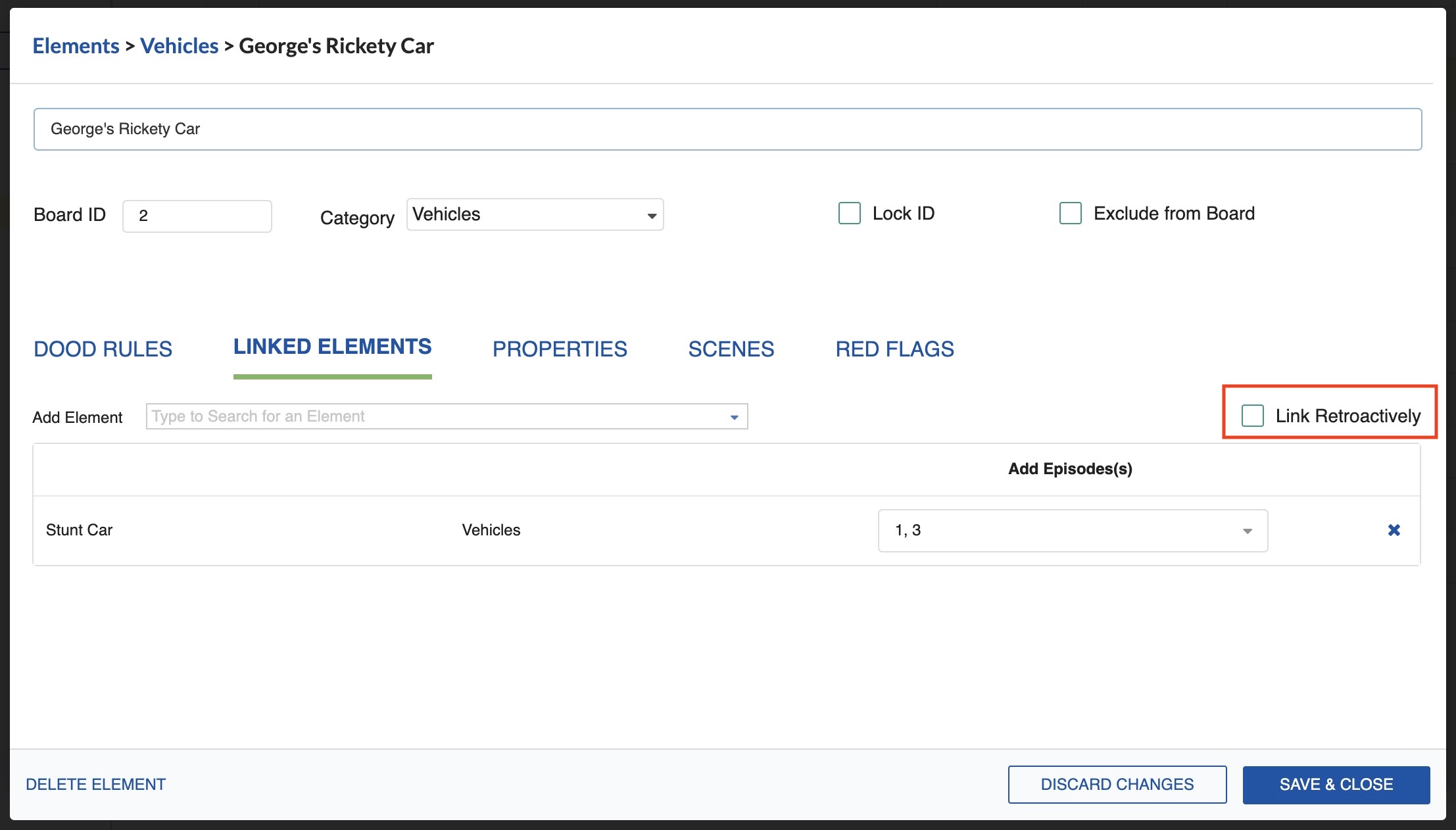Image resolution: width=1456 pixels, height=830 pixels.
Task: Click the DELETE ELEMENT link
Action: click(x=96, y=785)
